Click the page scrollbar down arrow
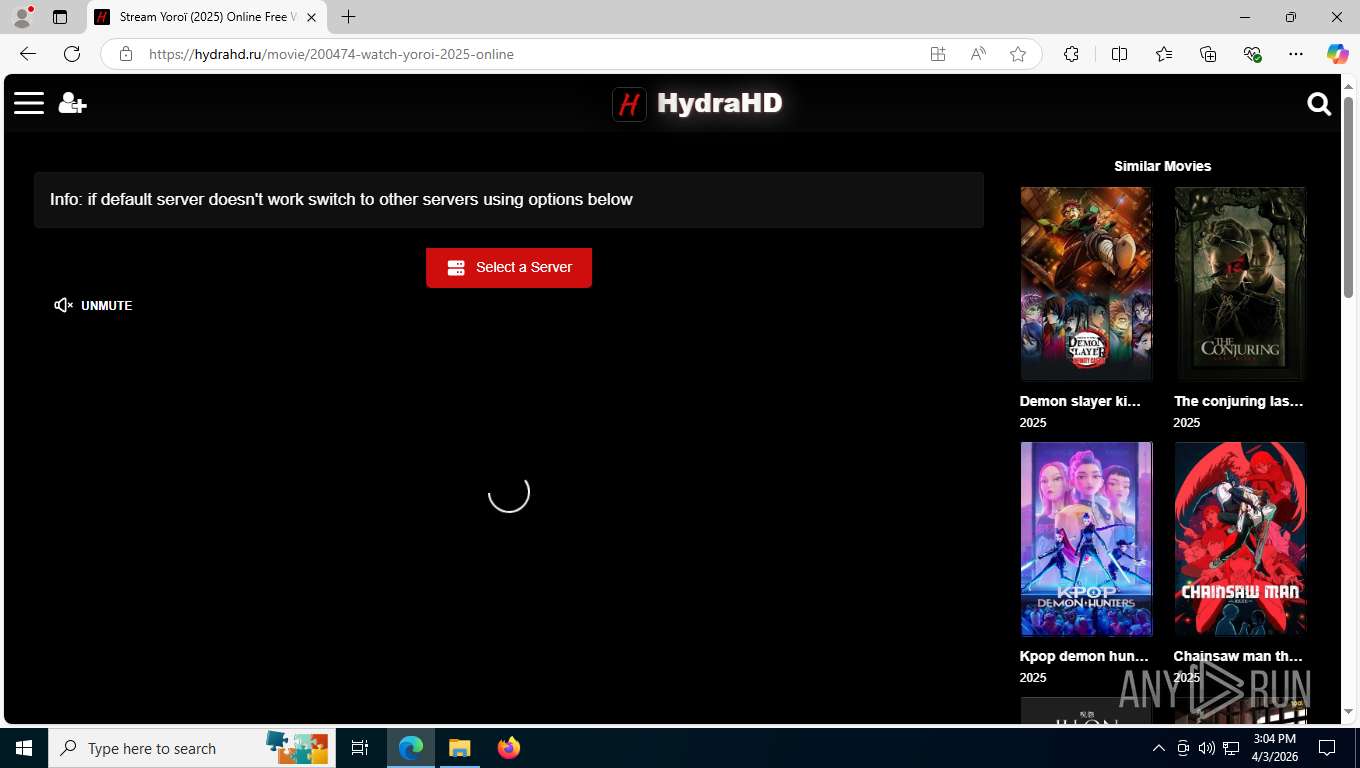Viewport: 1360px width, 768px height. point(1348,712)
